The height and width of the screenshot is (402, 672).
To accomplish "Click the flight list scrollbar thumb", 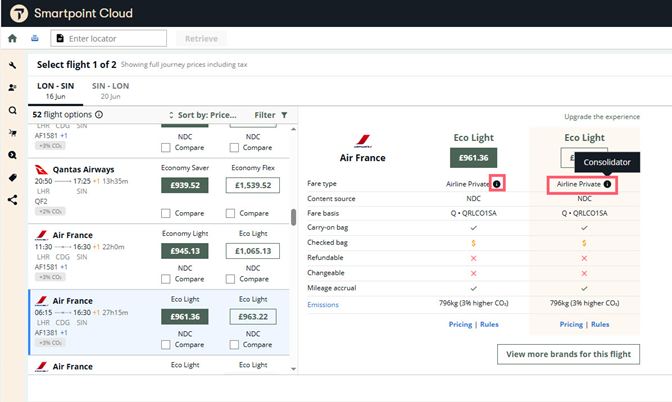I will tap(294, 217).
